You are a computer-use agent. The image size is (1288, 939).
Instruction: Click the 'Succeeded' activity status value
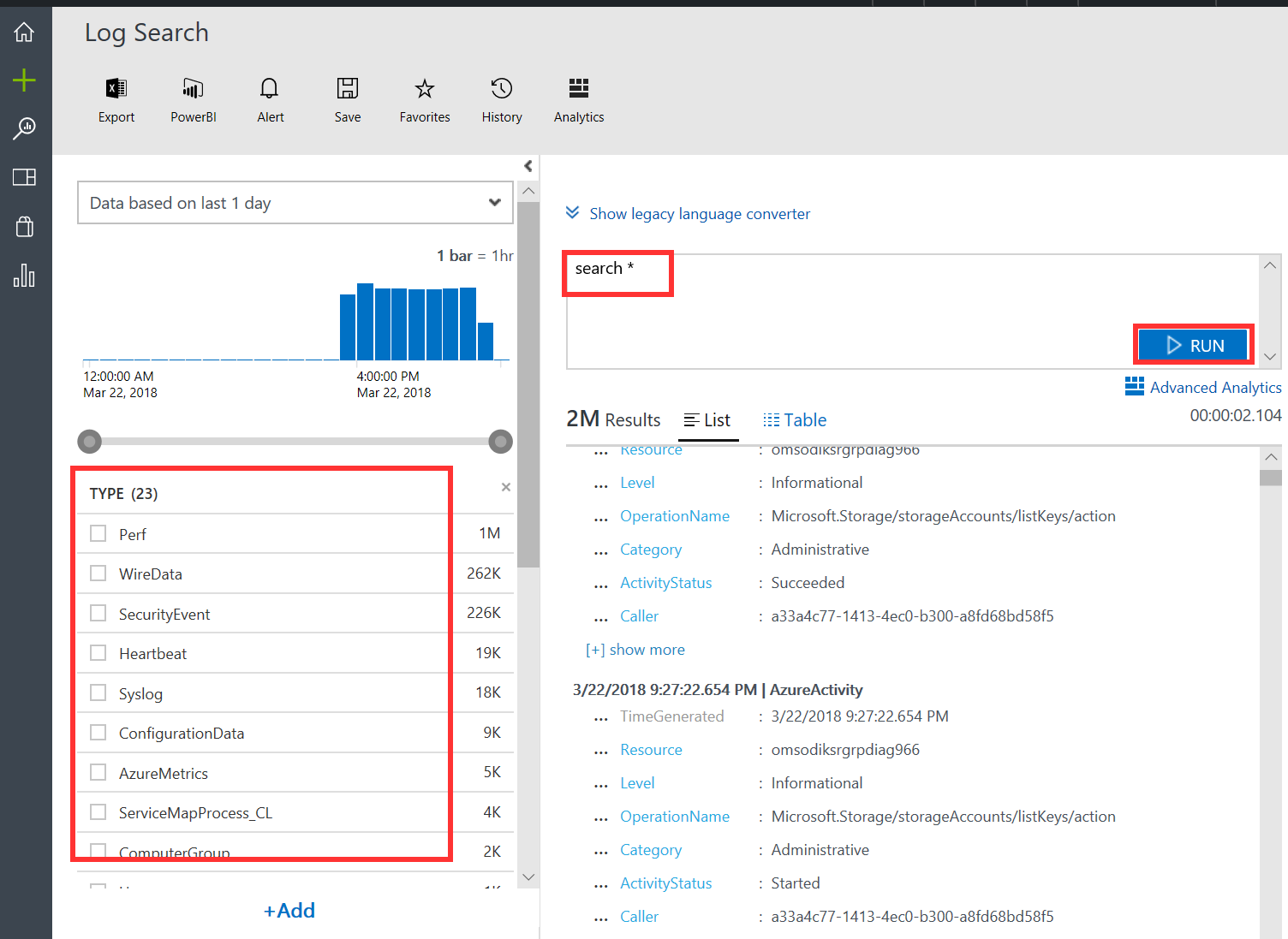[x=808, y=583]
